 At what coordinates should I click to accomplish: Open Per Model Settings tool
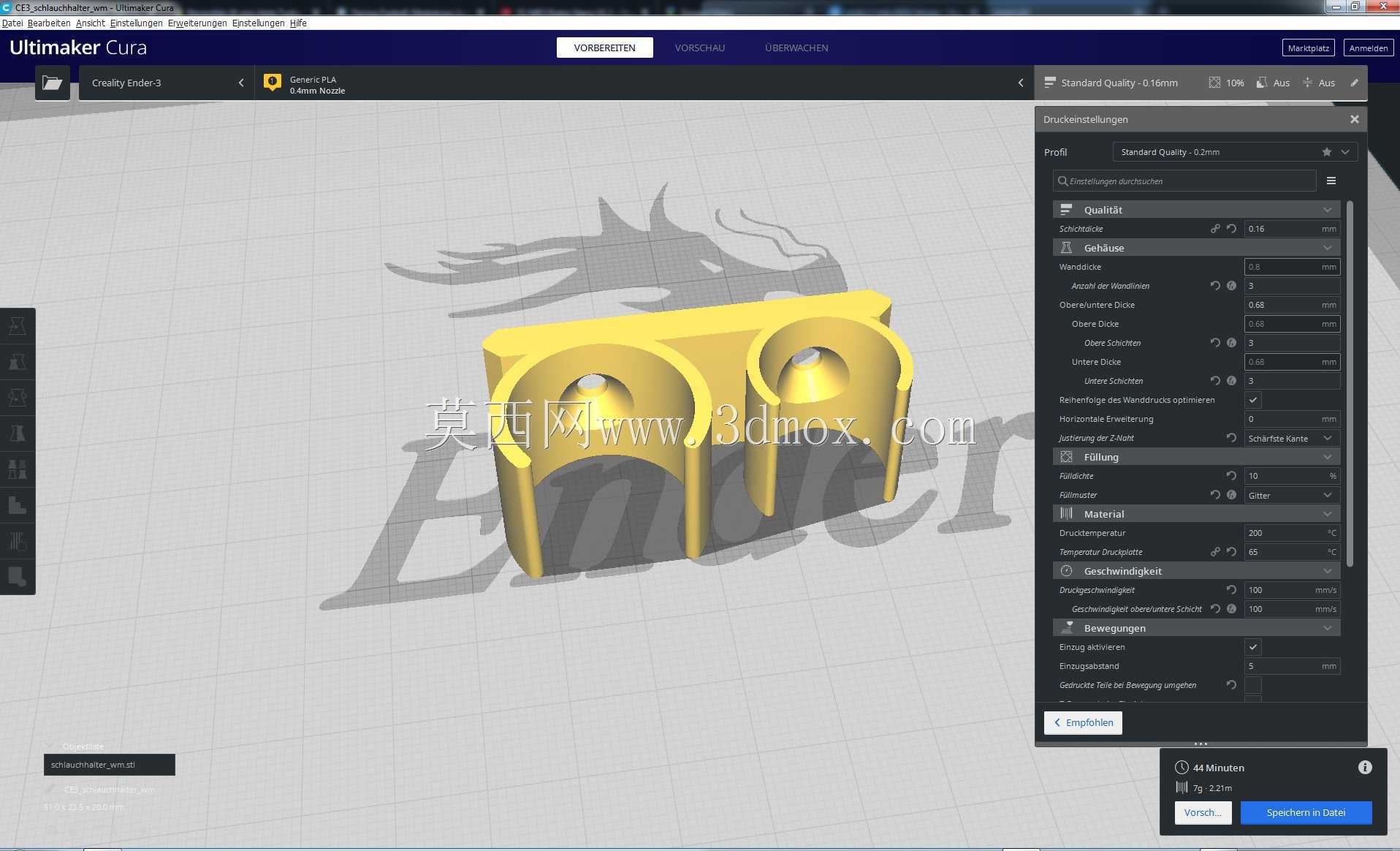[x=18, y=469]
